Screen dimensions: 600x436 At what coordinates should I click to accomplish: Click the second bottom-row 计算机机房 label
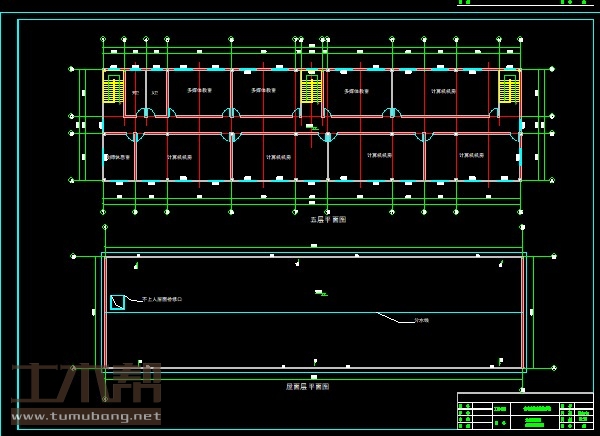coord(277,157)
